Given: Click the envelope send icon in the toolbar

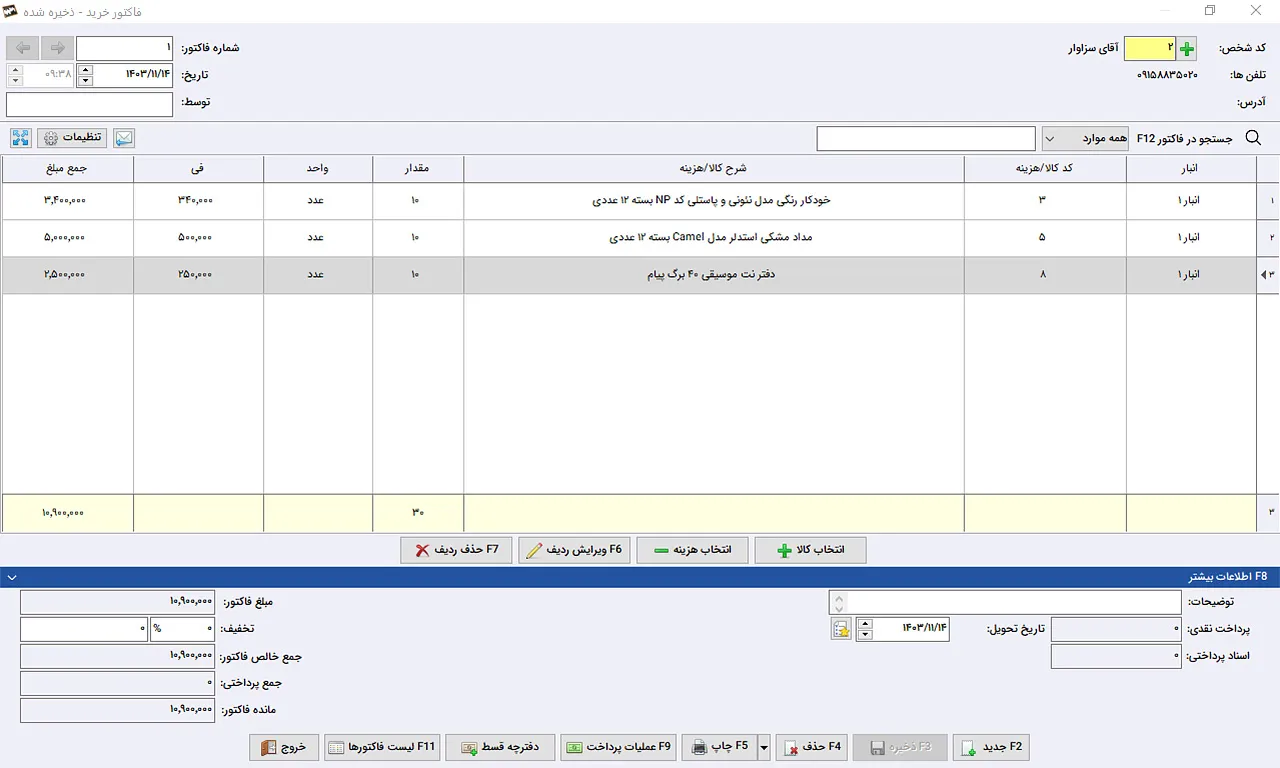Looking at the screenshot, I should click(x=124, y=138).
